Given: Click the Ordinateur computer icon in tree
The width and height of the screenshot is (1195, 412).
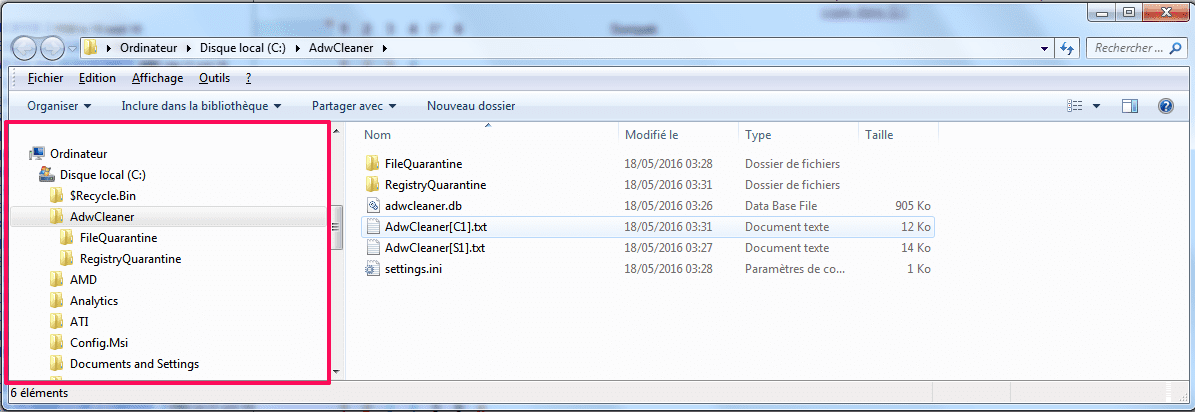Looking at the screenshot, I should coord(36,153).
